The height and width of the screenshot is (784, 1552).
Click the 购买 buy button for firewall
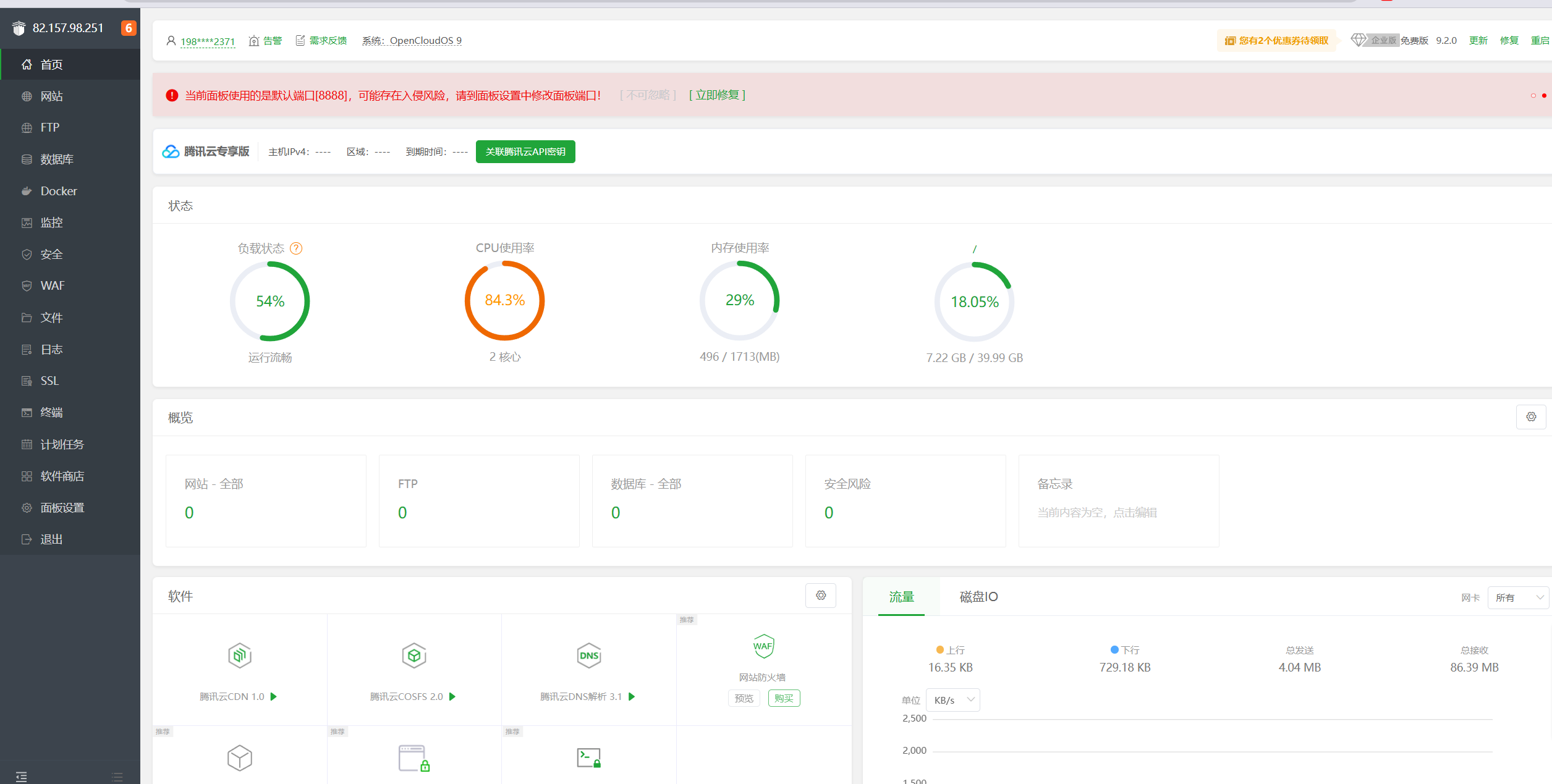(784, 698)
